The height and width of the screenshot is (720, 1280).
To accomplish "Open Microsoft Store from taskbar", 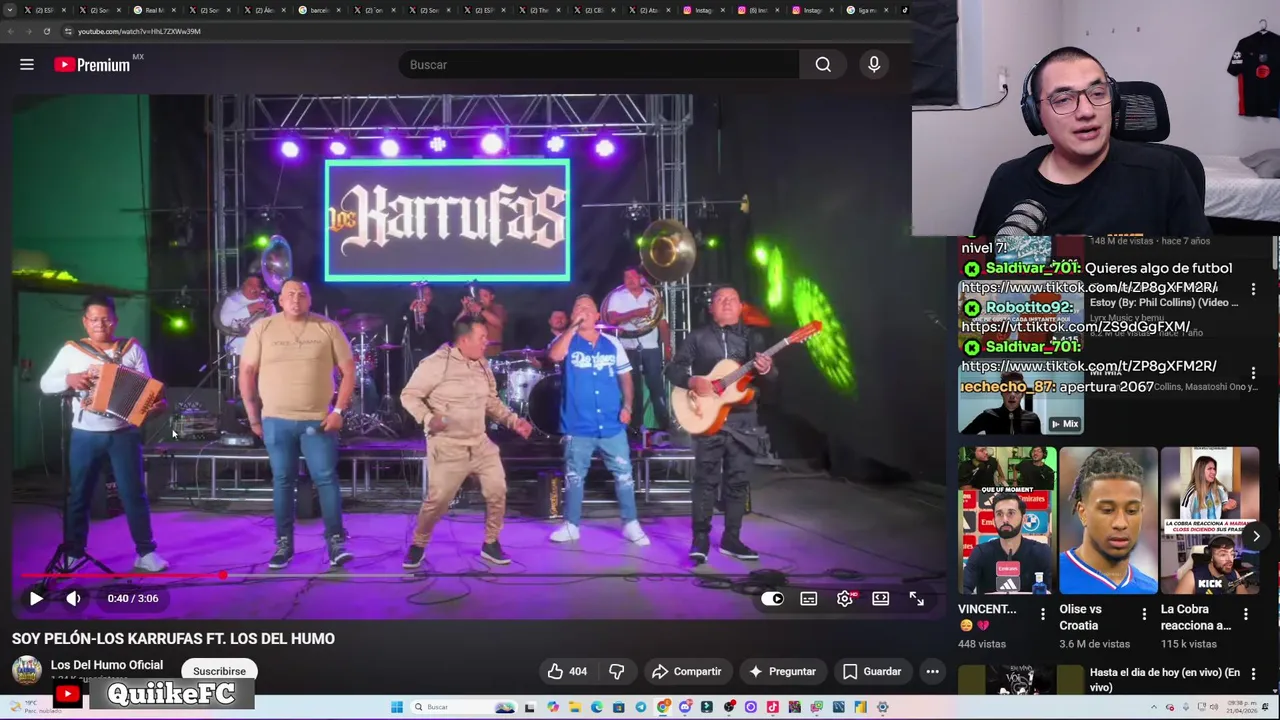I will [619, 707].
